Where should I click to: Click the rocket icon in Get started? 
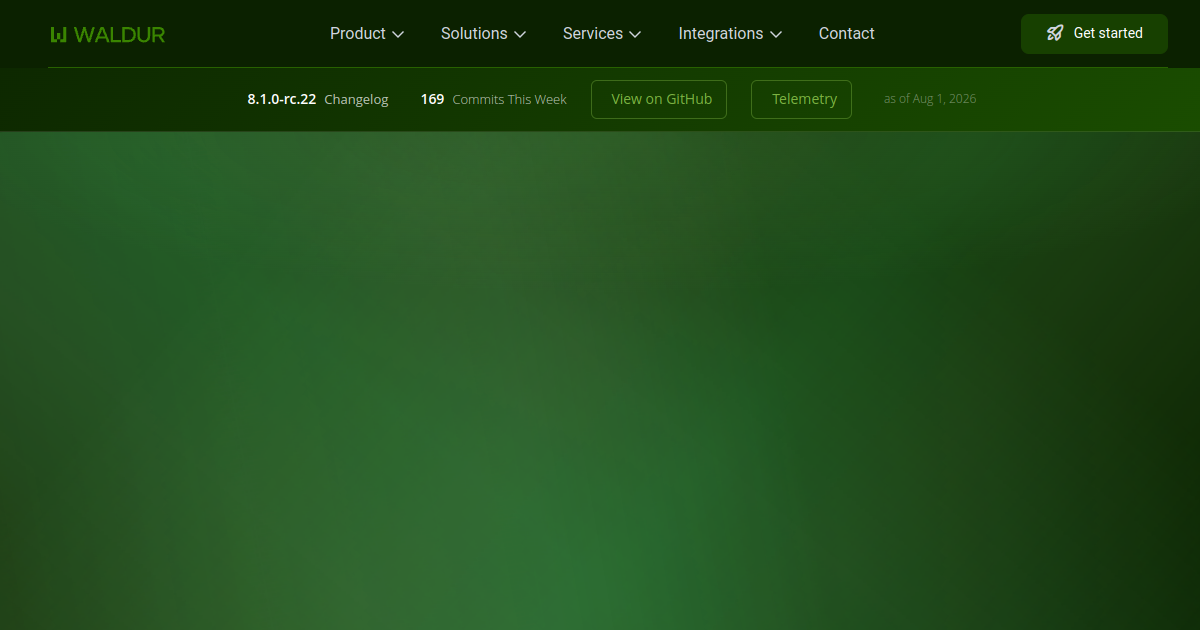point(1055,33)
